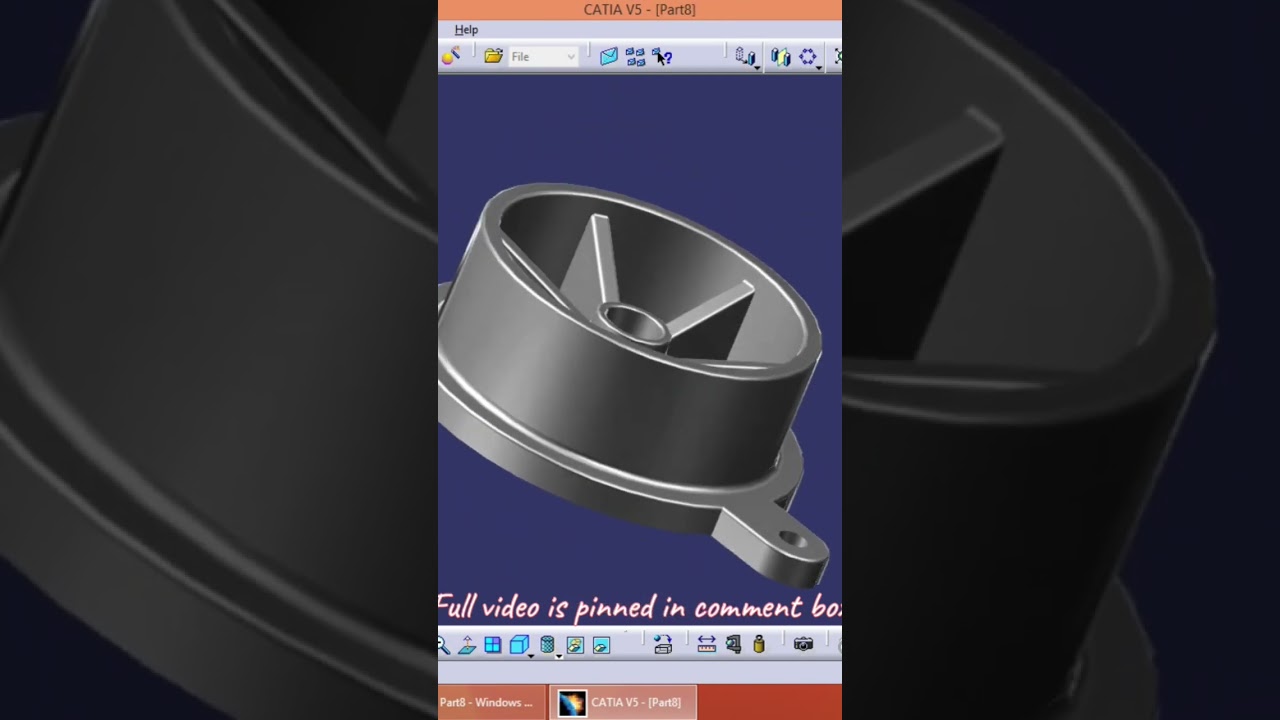Click the CATIA V5 - [Part8] title bar

pyautogui.click(x=640, y=10)
